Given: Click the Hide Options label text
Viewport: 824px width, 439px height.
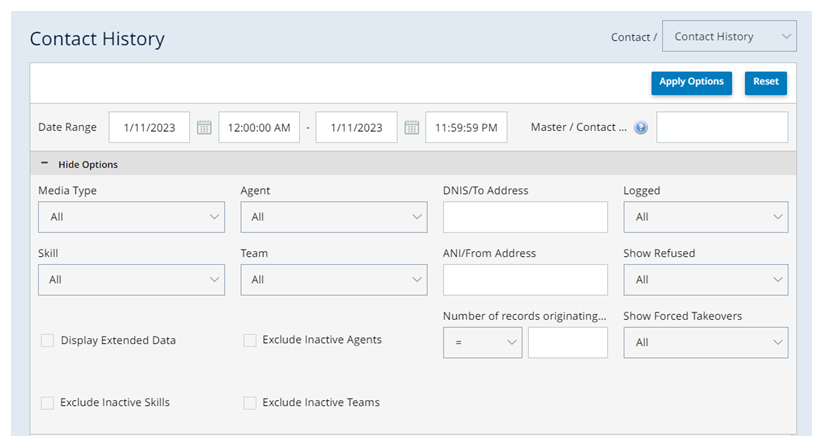Looking at the screenshot, I should click(88, 165).
